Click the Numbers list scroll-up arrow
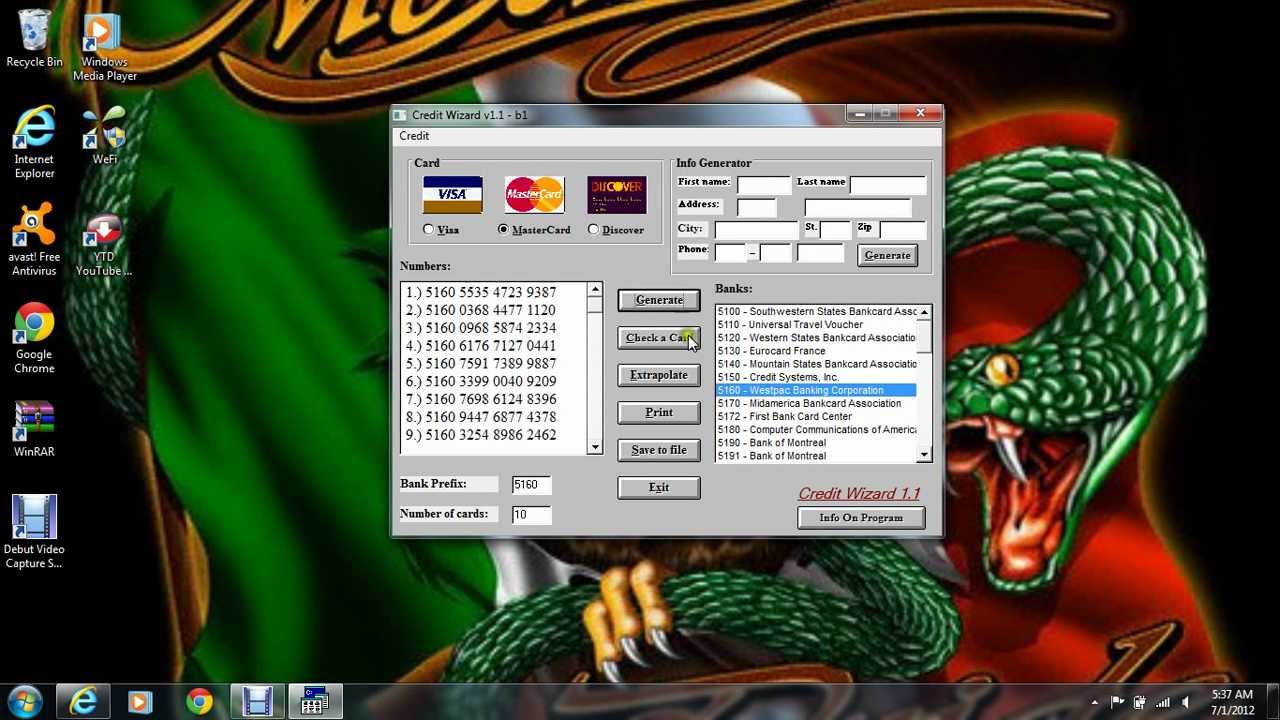The width and height of the screenshot is (1280, 720). click(595, 290)
